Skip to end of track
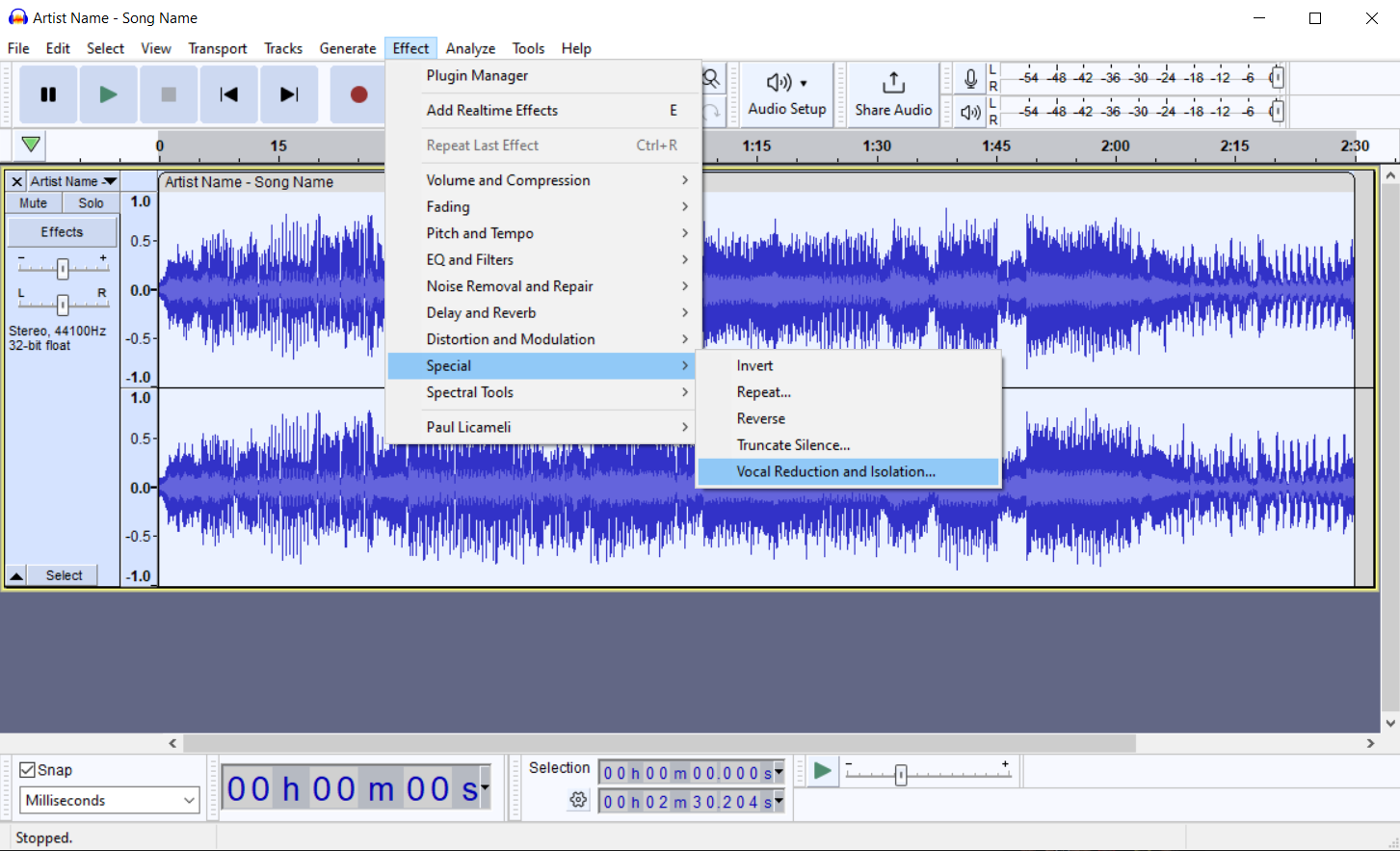Screen dimensions: 1400x851 coord(288,94)
